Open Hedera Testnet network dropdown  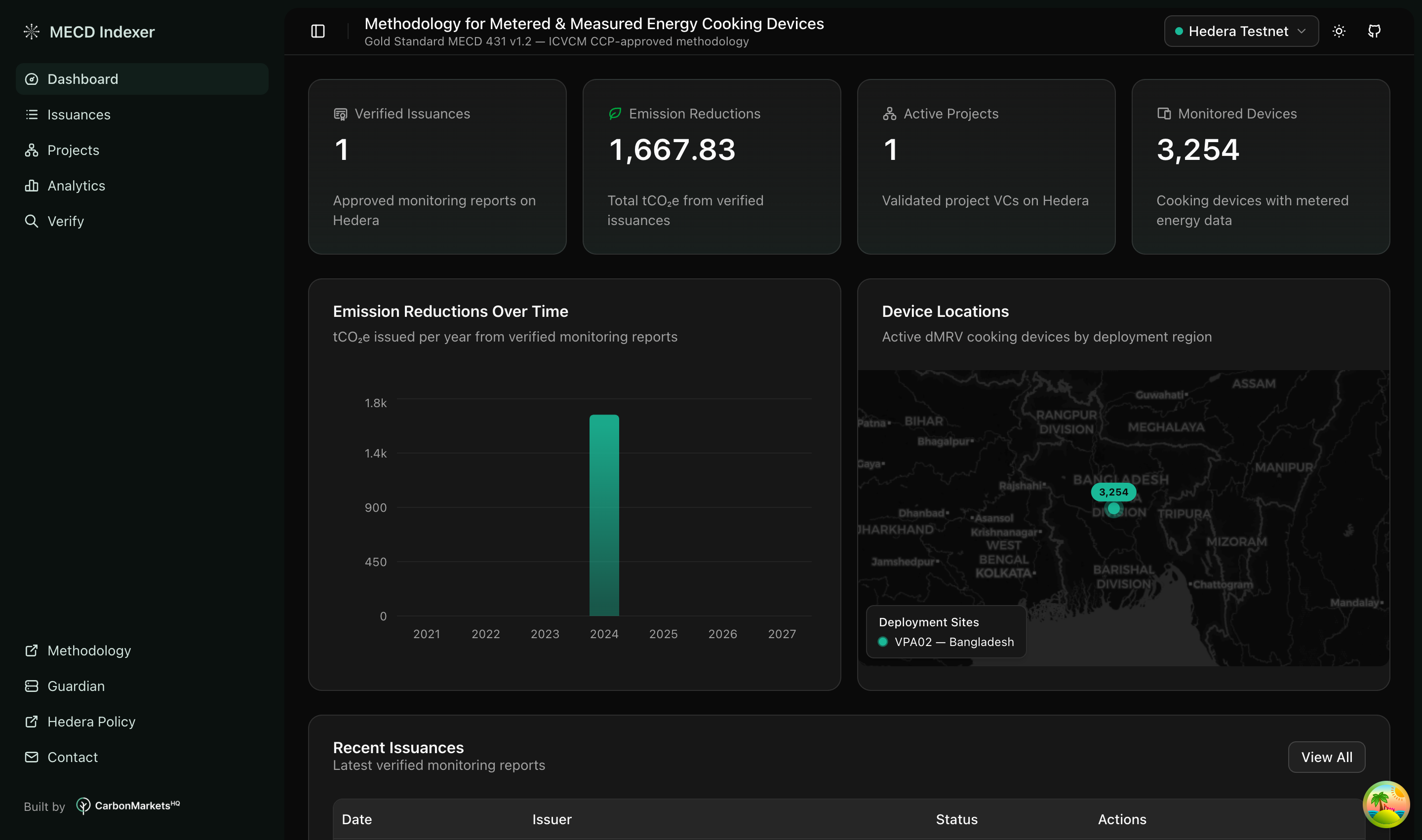click(x=1238, y=31)
